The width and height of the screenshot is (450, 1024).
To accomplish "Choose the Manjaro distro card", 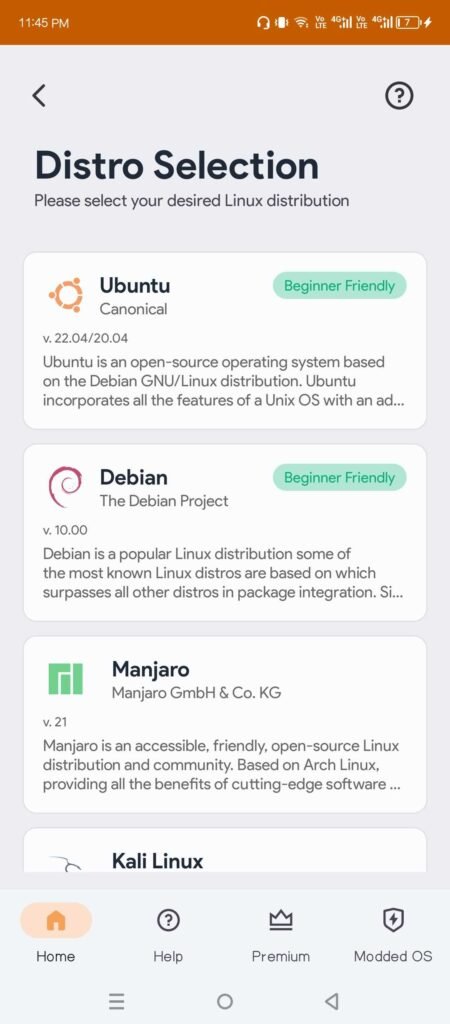I will 225,724.
